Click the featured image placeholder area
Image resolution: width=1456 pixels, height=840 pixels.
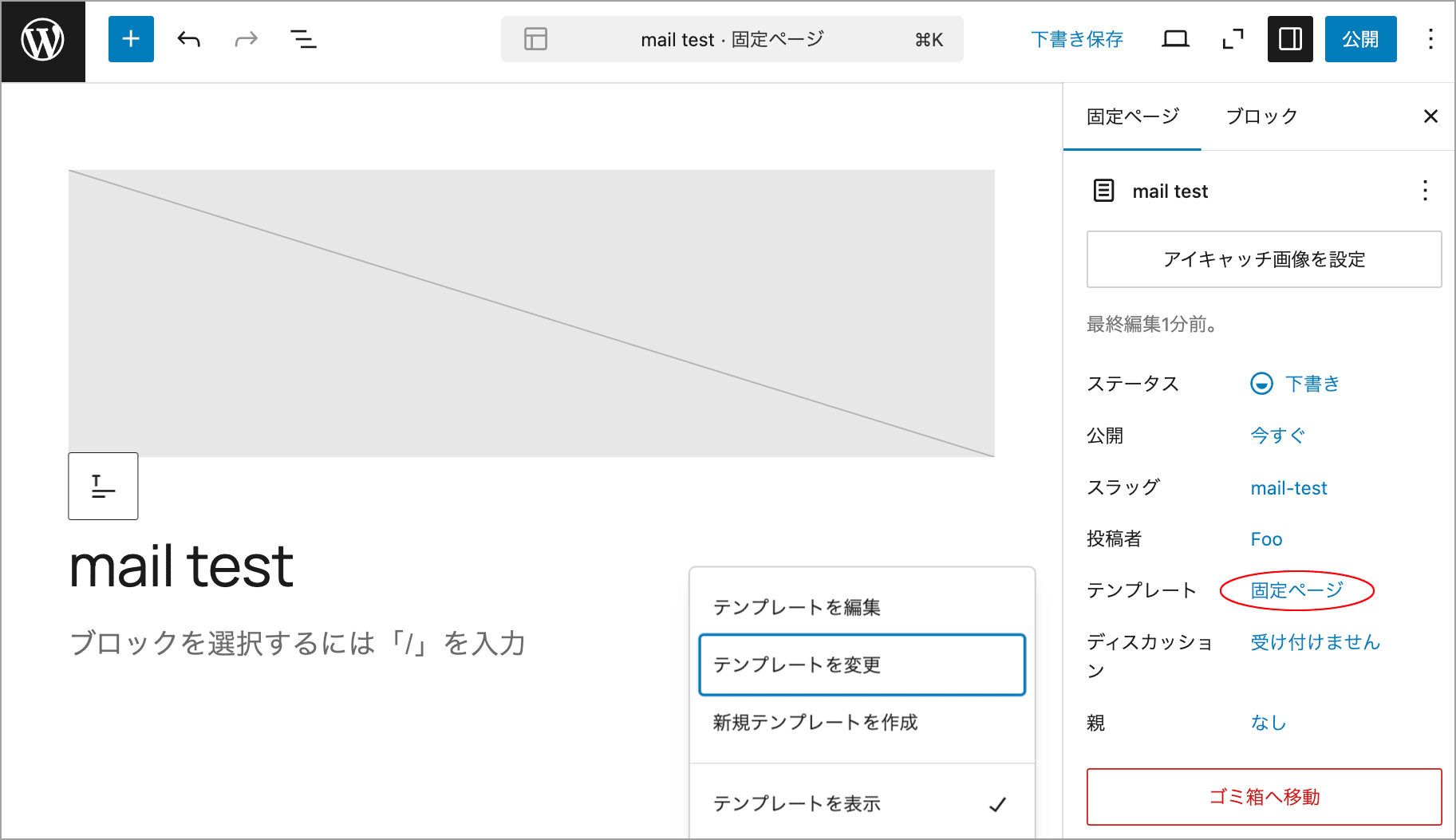[x=531, y=313]
